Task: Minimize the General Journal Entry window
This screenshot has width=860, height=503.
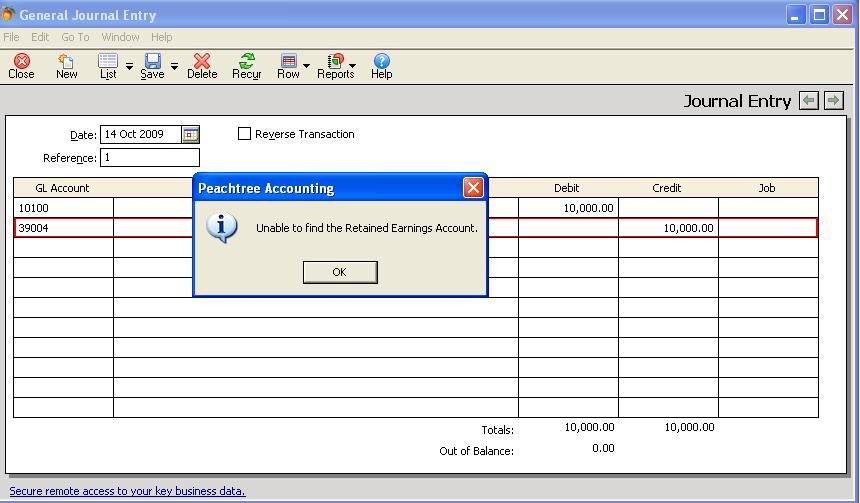Action: [795, 15]
